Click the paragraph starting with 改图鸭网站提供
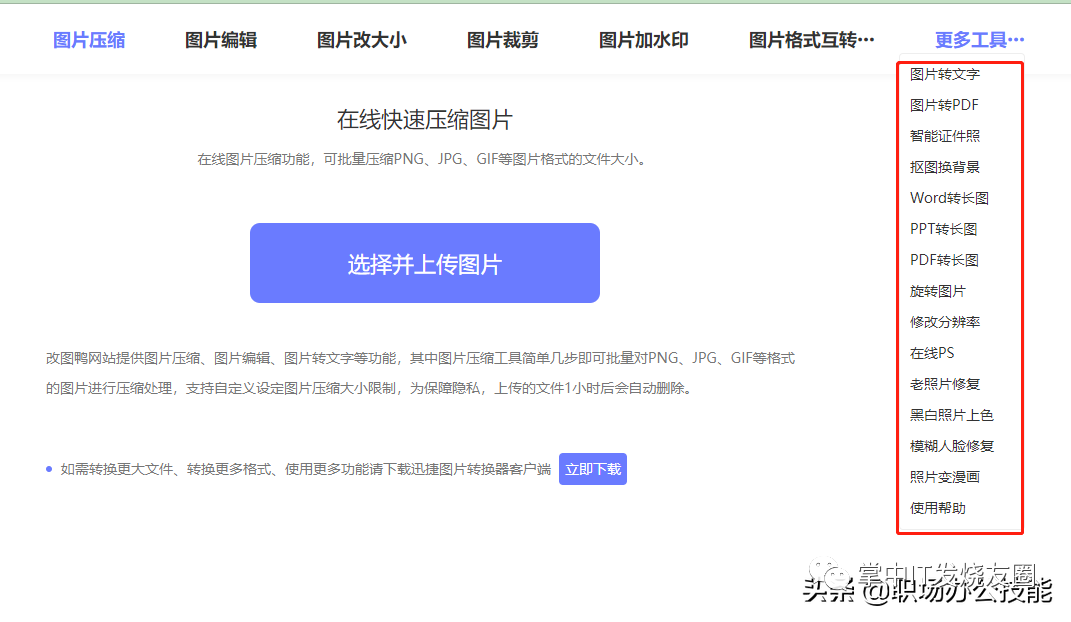The image size is (1071, 622). 420,373
